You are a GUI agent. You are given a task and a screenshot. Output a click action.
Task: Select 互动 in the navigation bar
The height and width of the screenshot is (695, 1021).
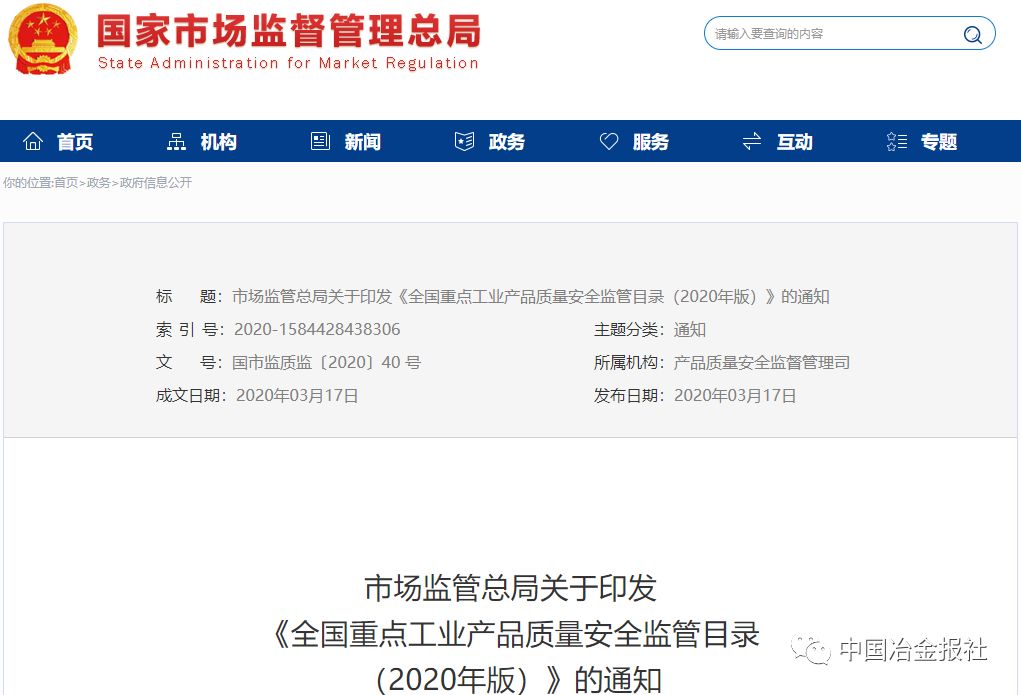pos(794,142)
